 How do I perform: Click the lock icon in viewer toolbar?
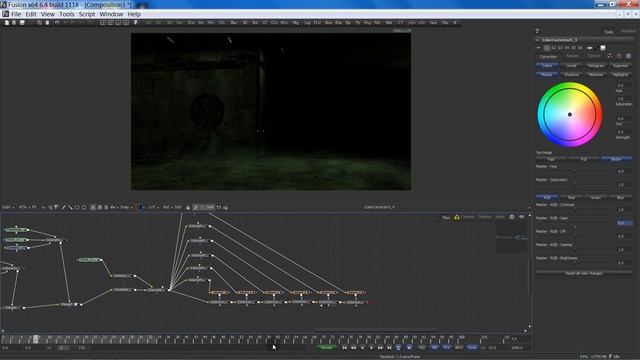point(188,207)
